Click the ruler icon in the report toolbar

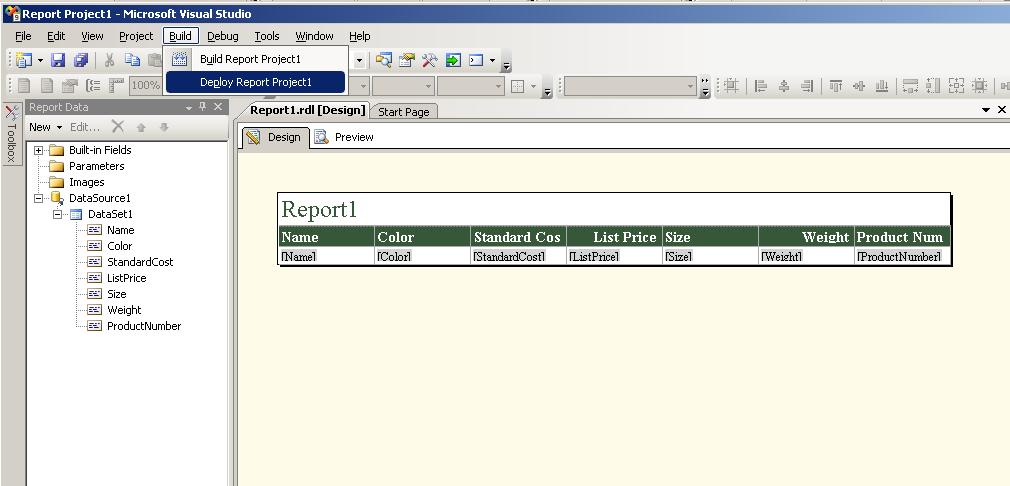click(x=117, y=86)
